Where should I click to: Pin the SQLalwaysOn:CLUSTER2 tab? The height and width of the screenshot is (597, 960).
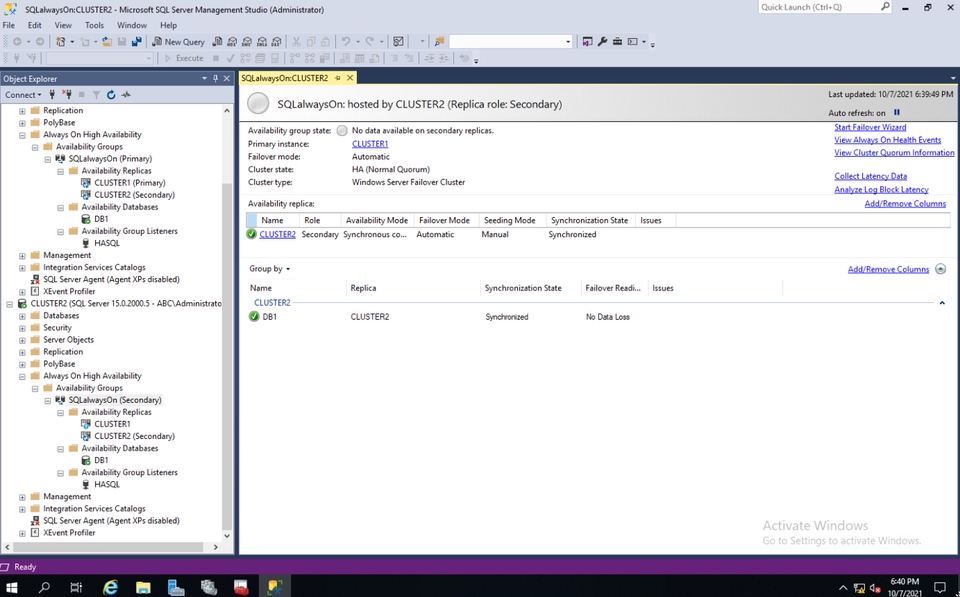tap(338, 78)
